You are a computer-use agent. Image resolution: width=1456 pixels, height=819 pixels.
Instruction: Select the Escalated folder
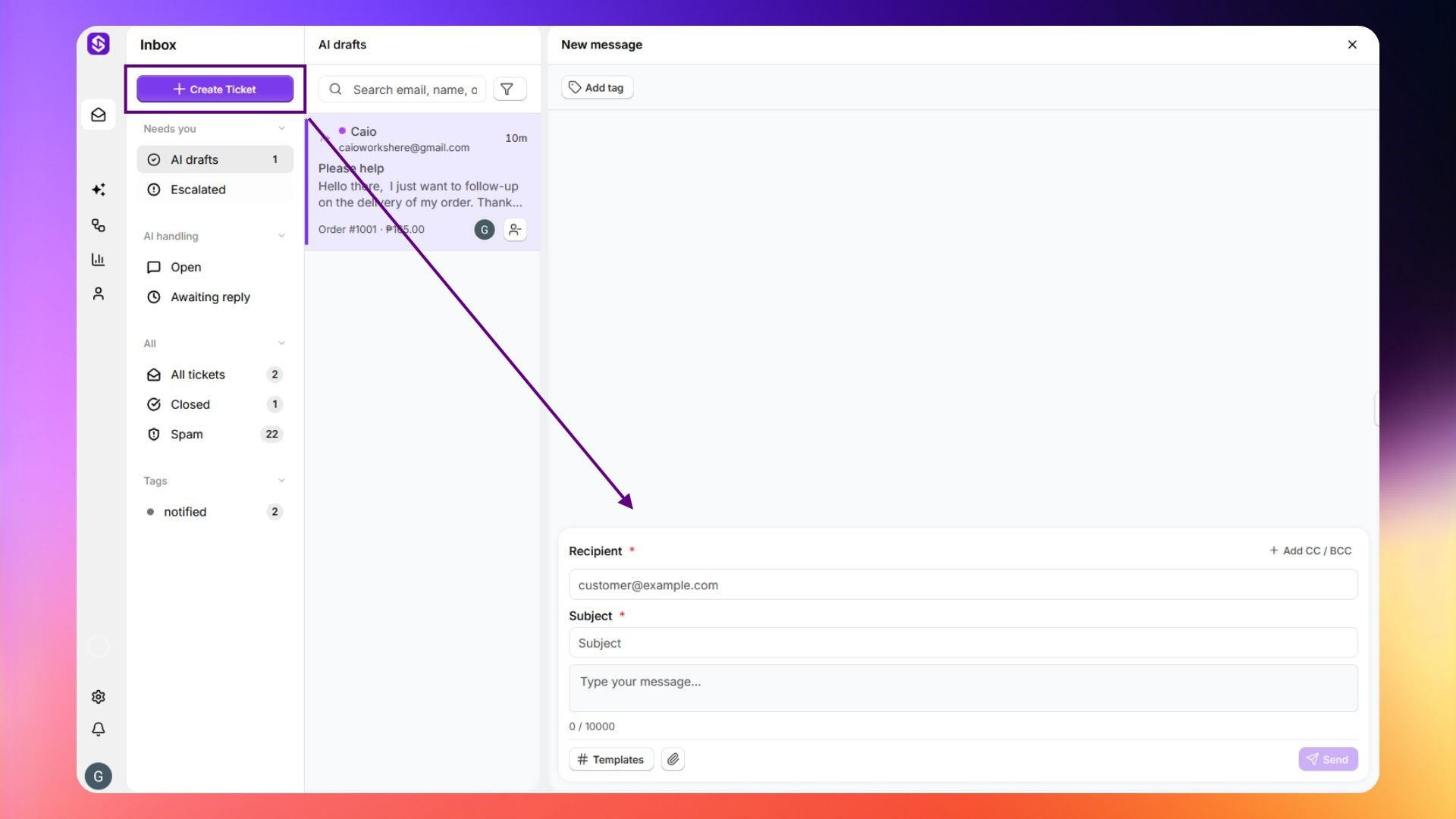pos(215,190)
